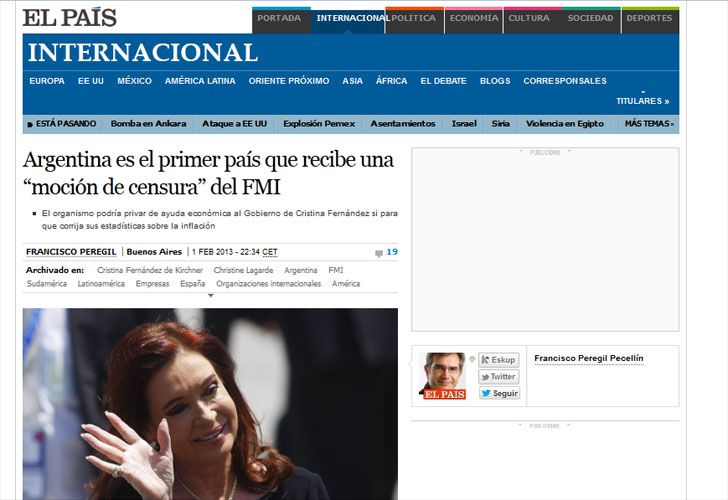The height and width of the screenshot is (500, 728).
Task: Switch to the DEPORTES tab
Action: point(649,18)
